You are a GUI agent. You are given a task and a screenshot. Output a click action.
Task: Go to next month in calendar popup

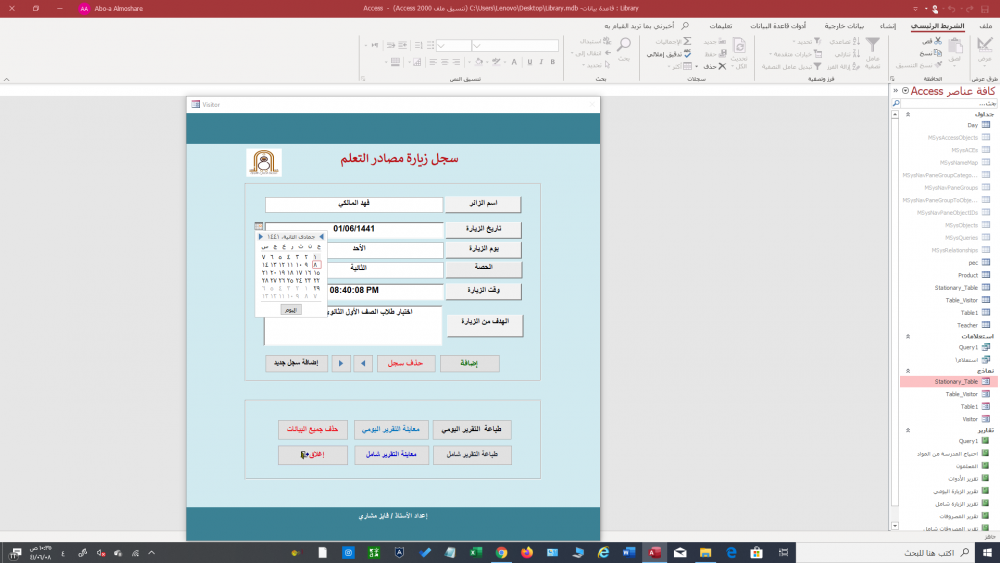pyautogui.click(x=260, y=237)
